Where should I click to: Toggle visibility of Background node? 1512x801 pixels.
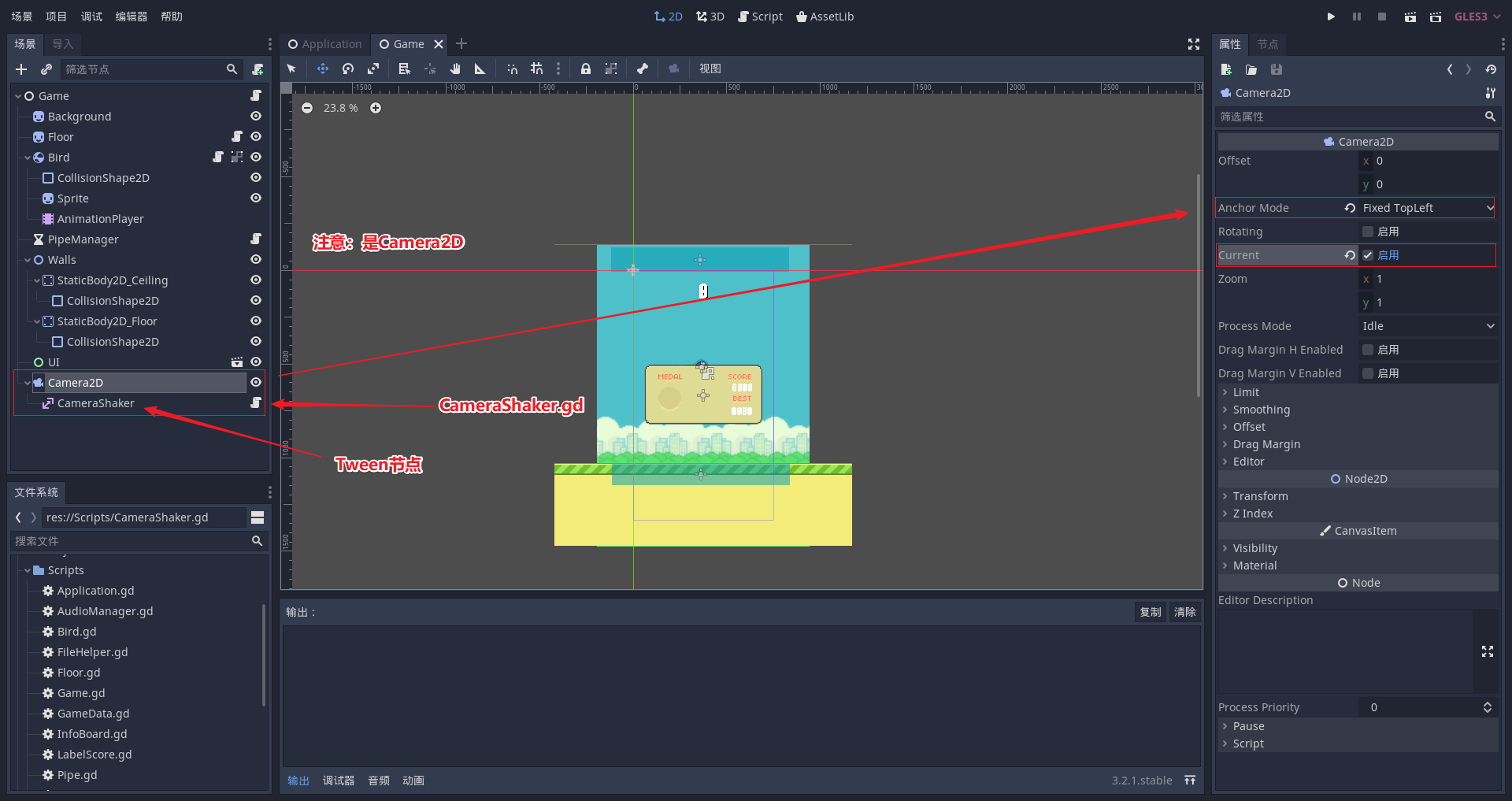256,116
